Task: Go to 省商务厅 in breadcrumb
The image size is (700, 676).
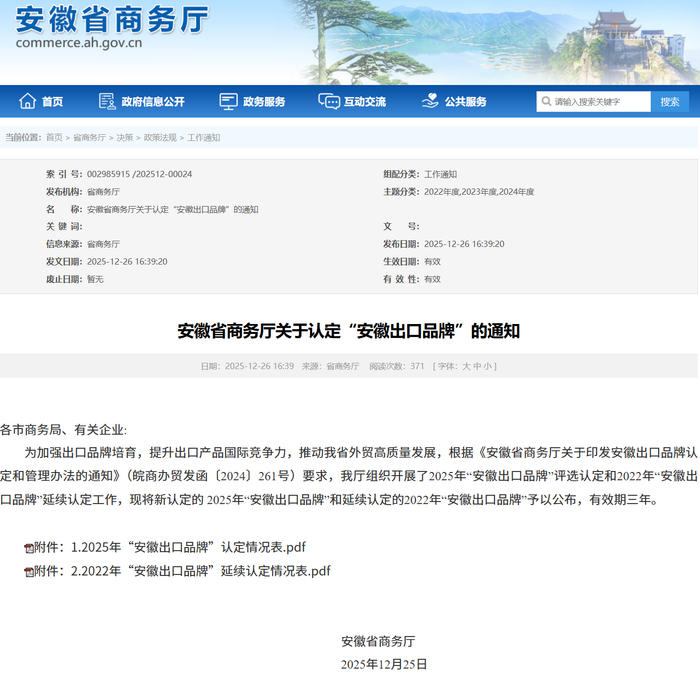Action: (89, 138)
